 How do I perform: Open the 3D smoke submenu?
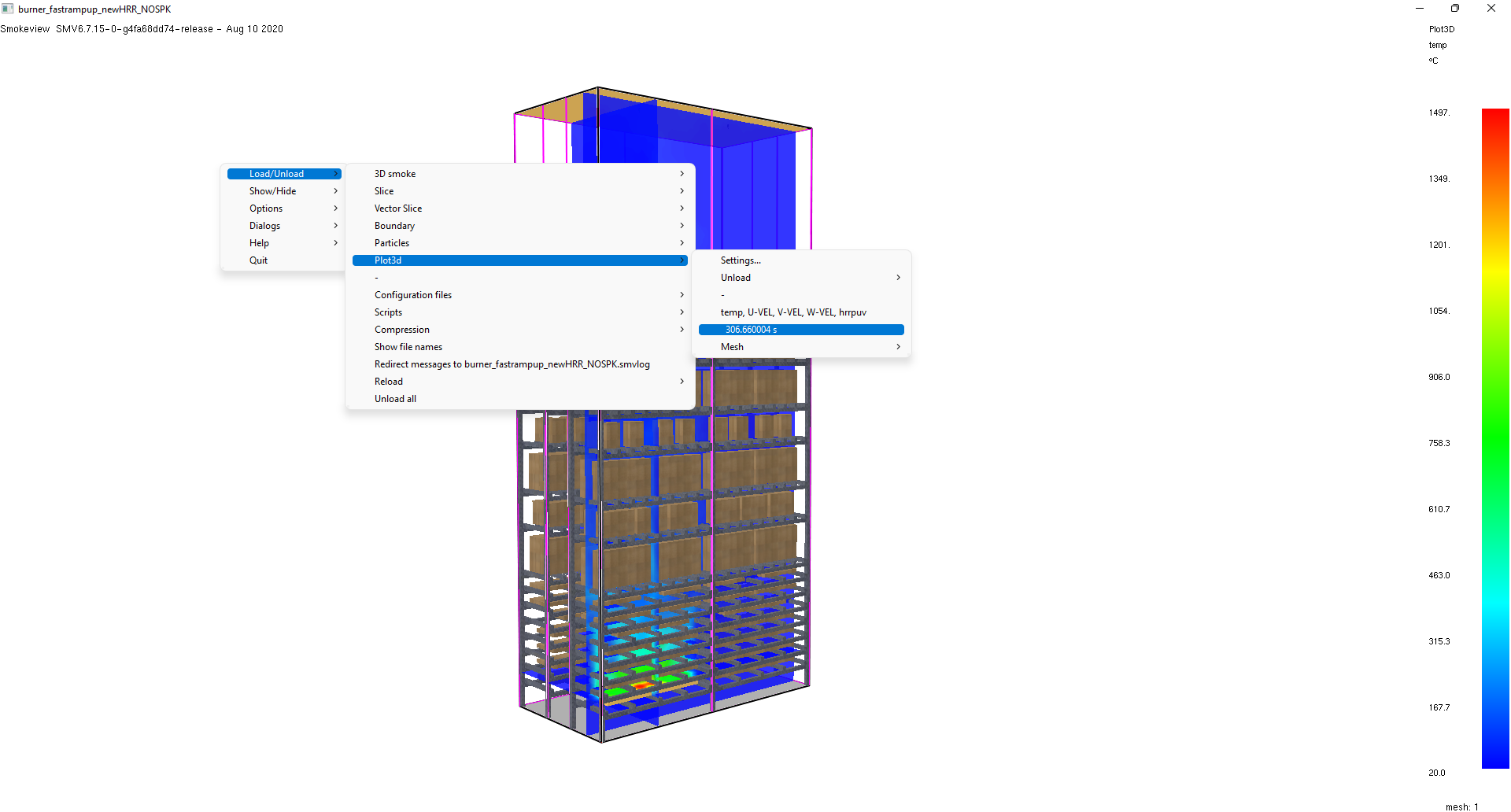coord(394,173)
